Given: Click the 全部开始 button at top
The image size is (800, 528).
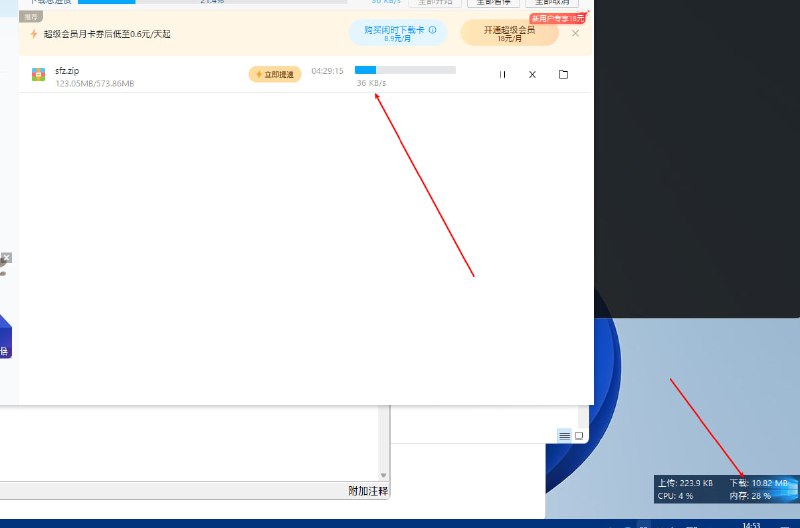Looking at the screenshot, I should pos(435,3).
